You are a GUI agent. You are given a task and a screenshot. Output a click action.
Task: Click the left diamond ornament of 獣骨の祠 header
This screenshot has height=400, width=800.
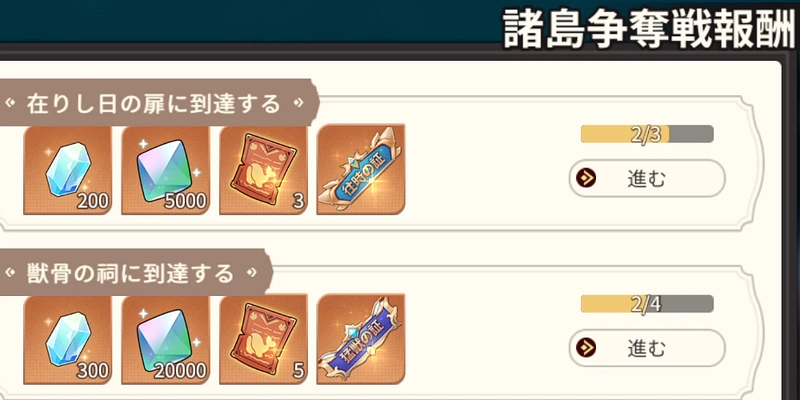point(10,273)
